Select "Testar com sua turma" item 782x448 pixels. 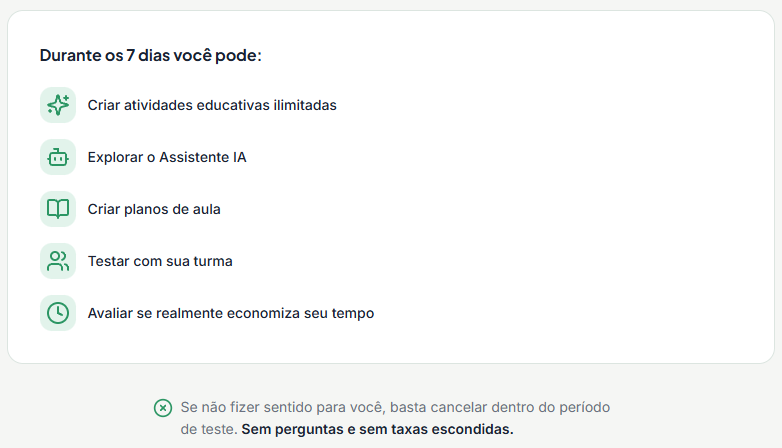coord(160,261)
